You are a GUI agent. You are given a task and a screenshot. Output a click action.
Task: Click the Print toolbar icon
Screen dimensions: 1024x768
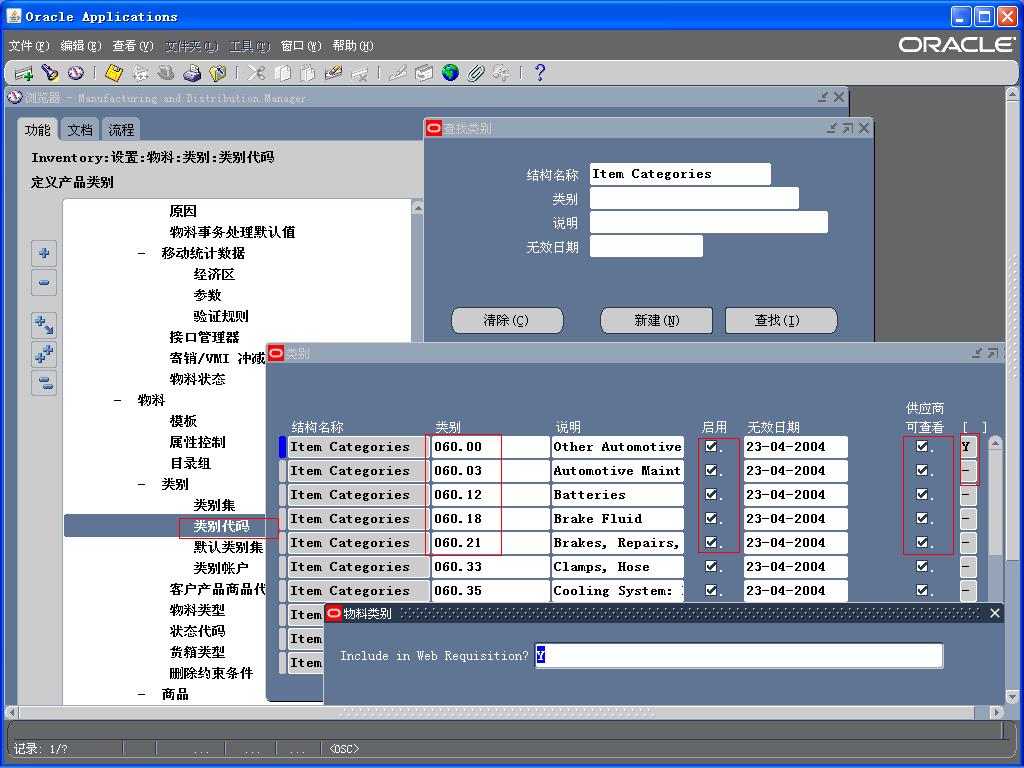point(191,73)
